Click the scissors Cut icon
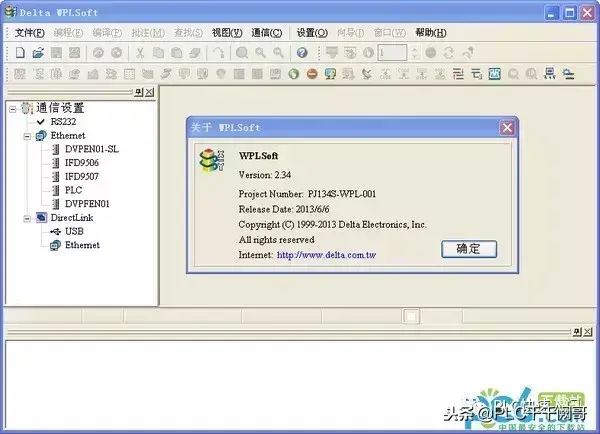 point(140,52)
